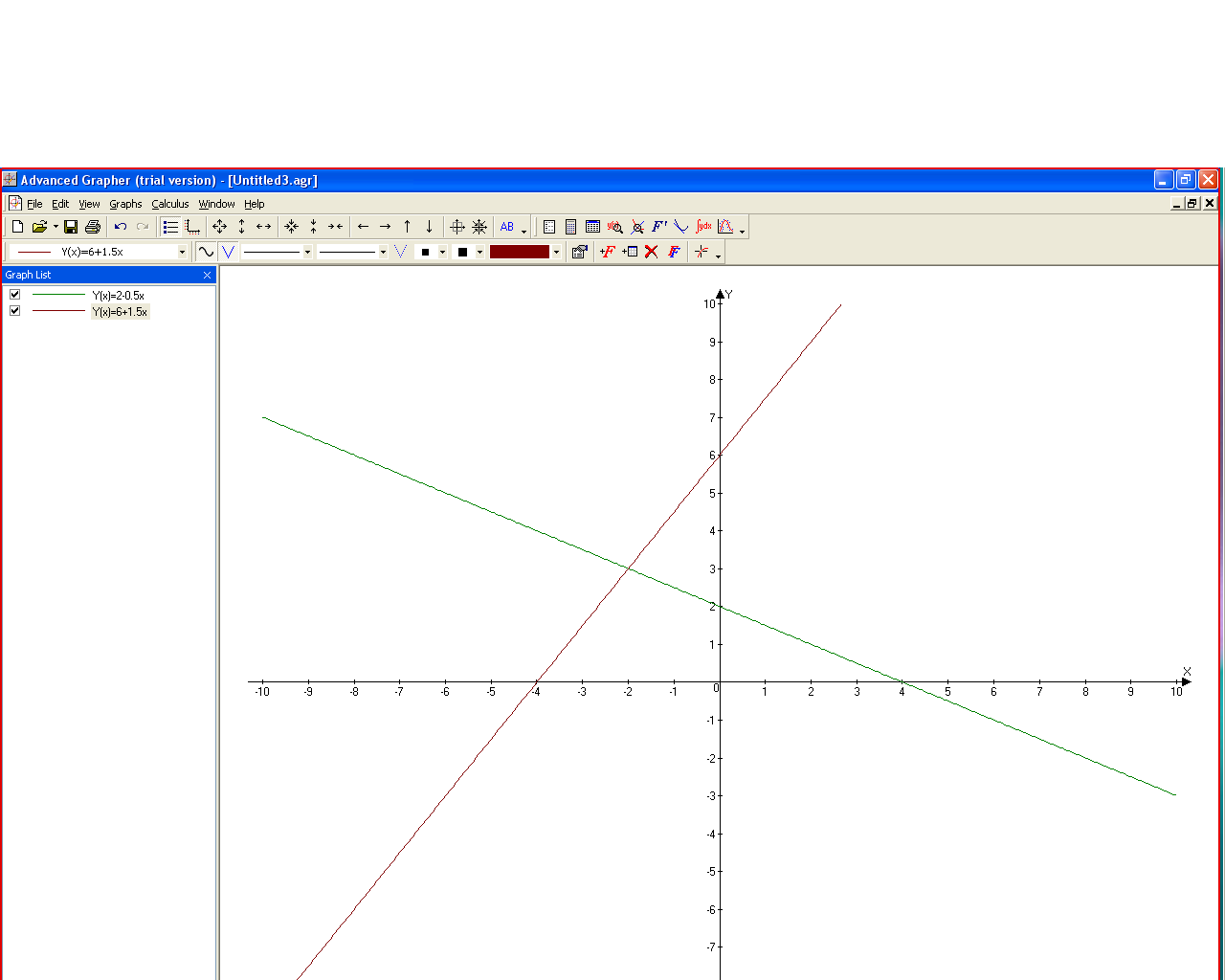This screenshot has width=1225, height=980.
Task: Open the calculator tool
Action: pos(571,227)
